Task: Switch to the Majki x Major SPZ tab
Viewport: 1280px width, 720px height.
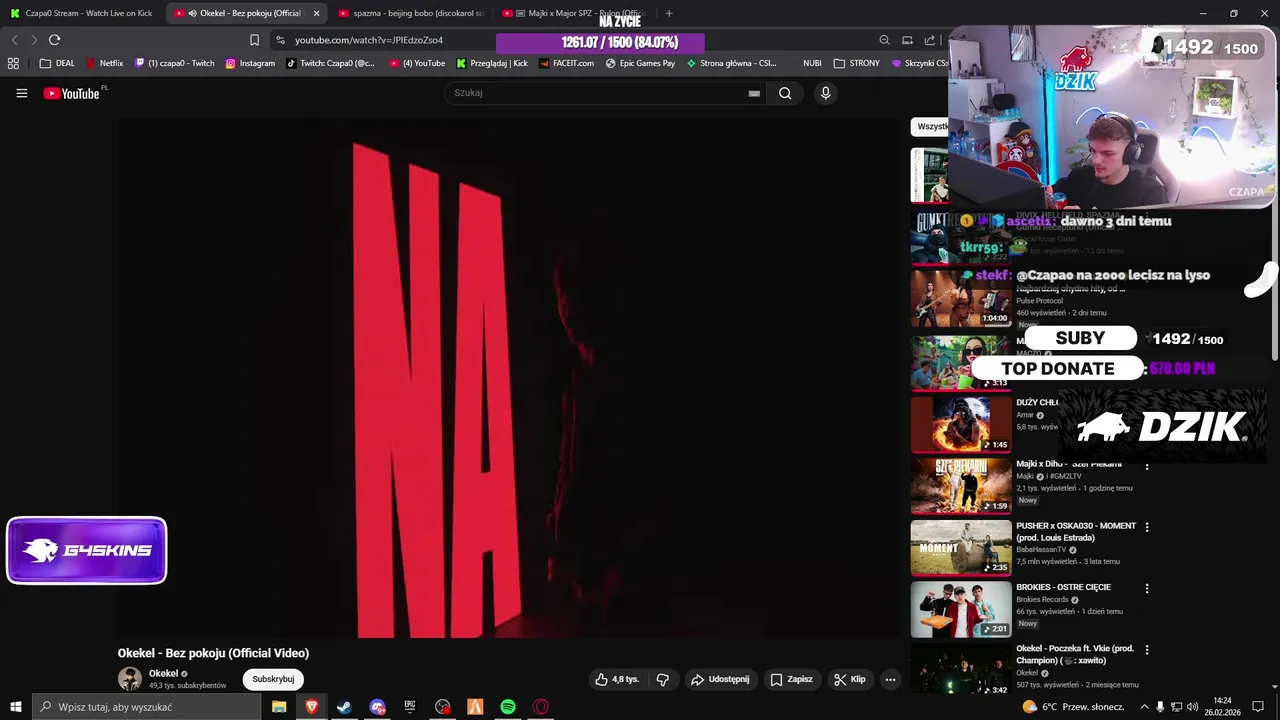Action: tap(572, 13)
